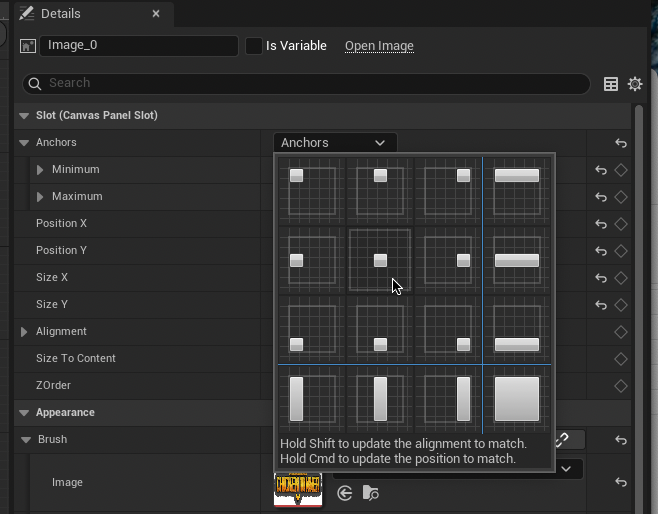This screenshot has width=658, height=514.
Task: Expand the Alignment property row
Action: click(x=25, y=332)
